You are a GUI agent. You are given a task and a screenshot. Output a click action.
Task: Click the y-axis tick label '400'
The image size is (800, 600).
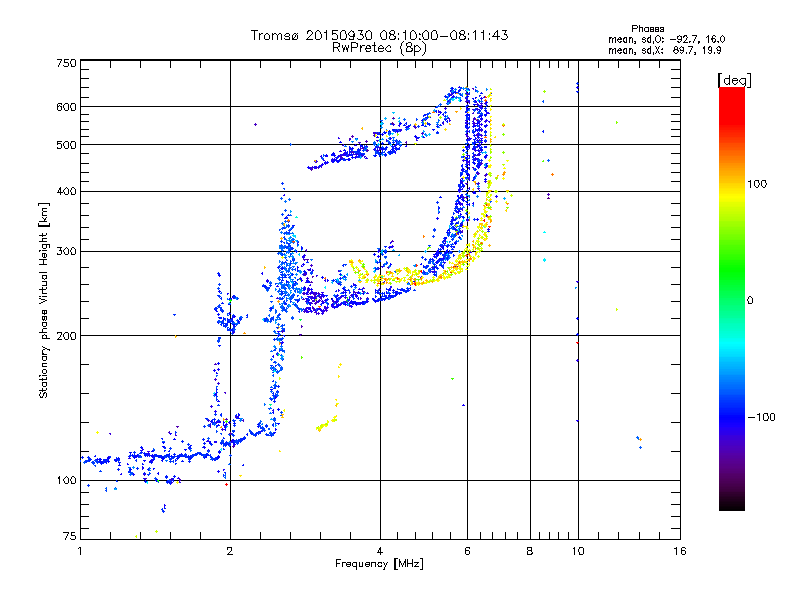[66, 192]
